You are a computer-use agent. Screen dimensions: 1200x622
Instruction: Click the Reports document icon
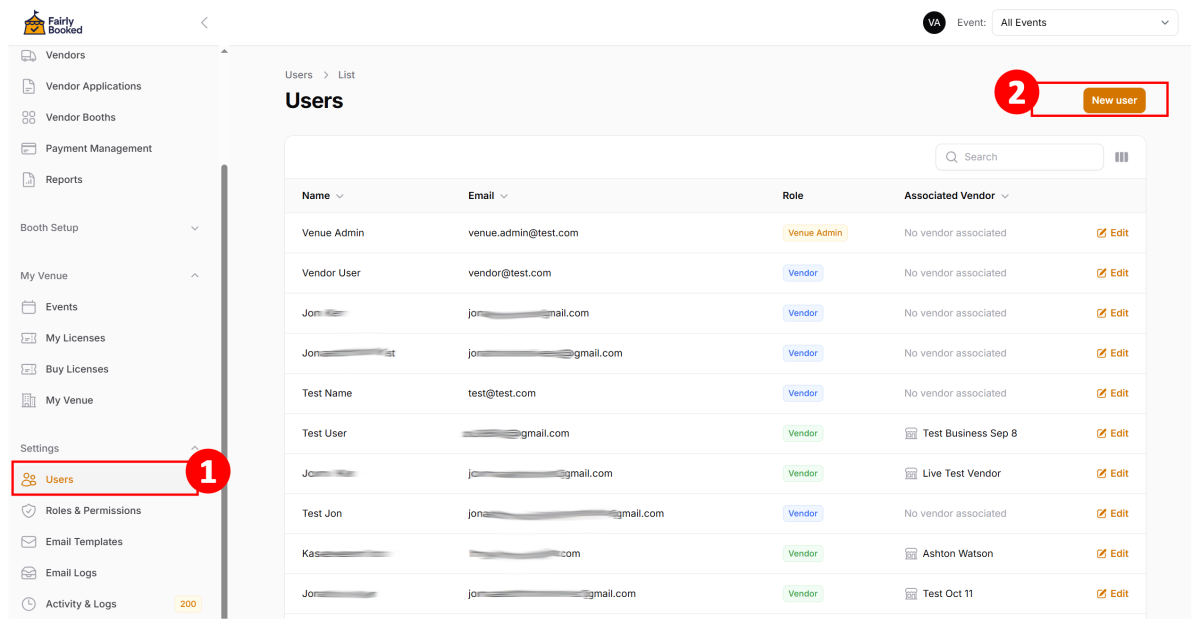[29, 180]
